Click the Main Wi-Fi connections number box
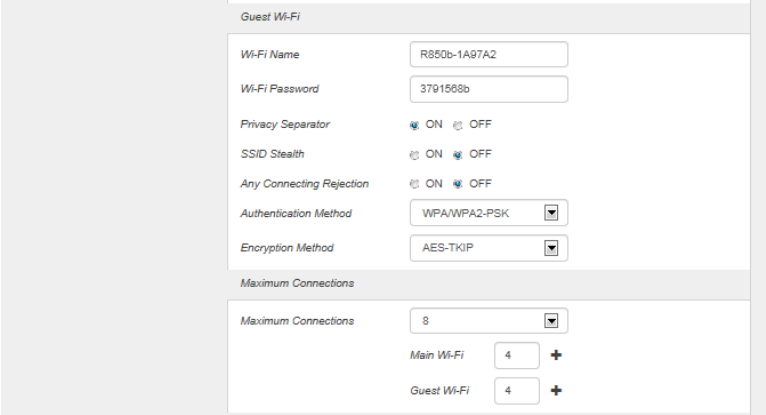 pyautogui.click(x=517, y=355)
